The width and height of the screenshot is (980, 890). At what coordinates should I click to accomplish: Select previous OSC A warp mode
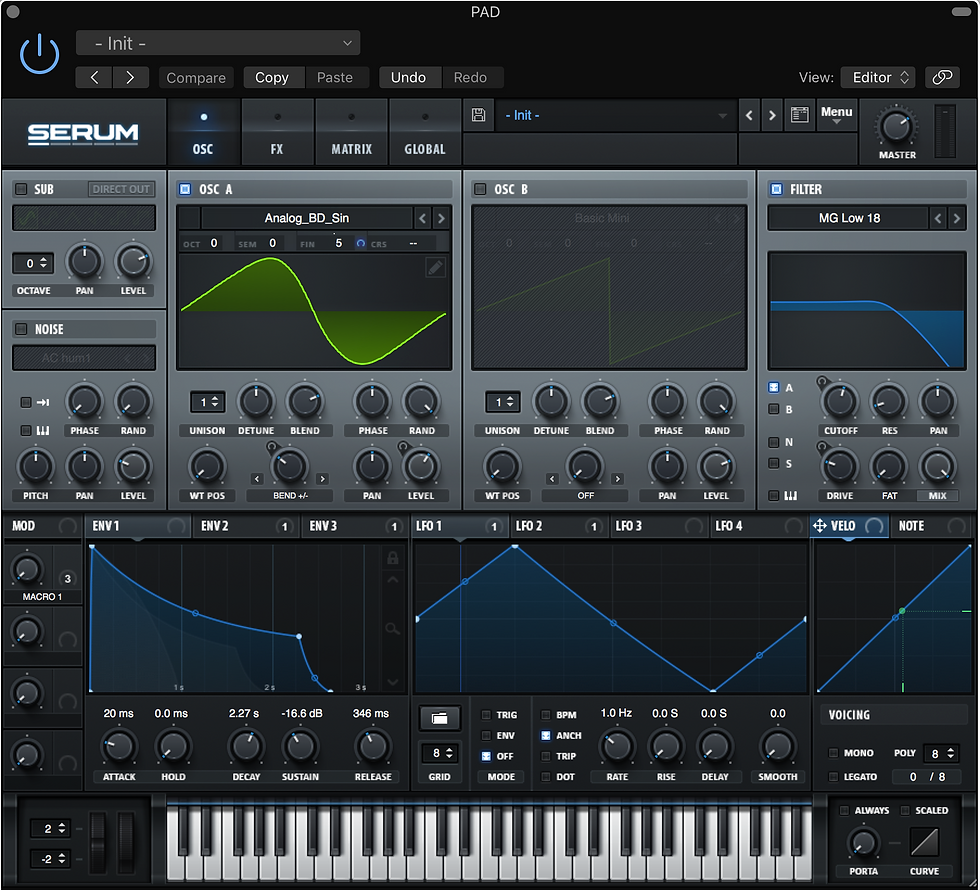[x=257, y=479]
